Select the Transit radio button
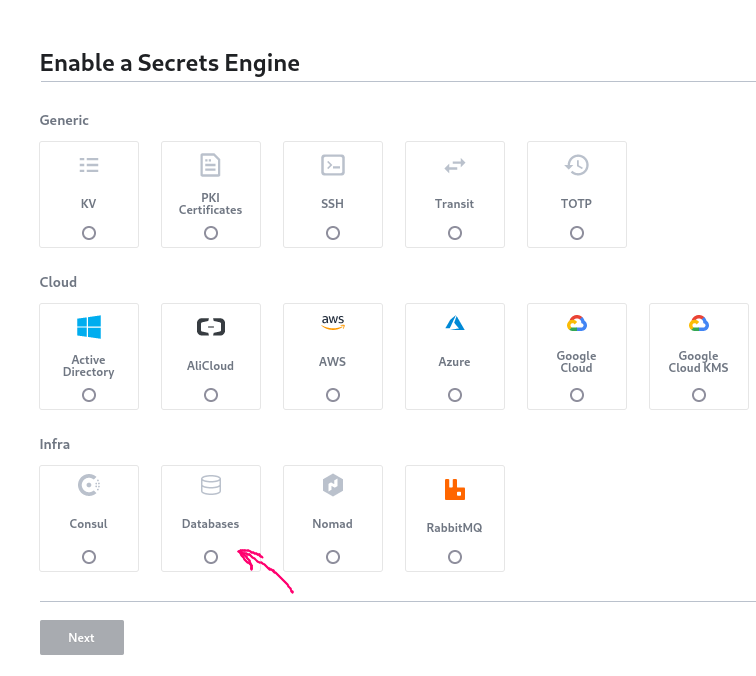The image size is (756, 676). tap(455, 233)
